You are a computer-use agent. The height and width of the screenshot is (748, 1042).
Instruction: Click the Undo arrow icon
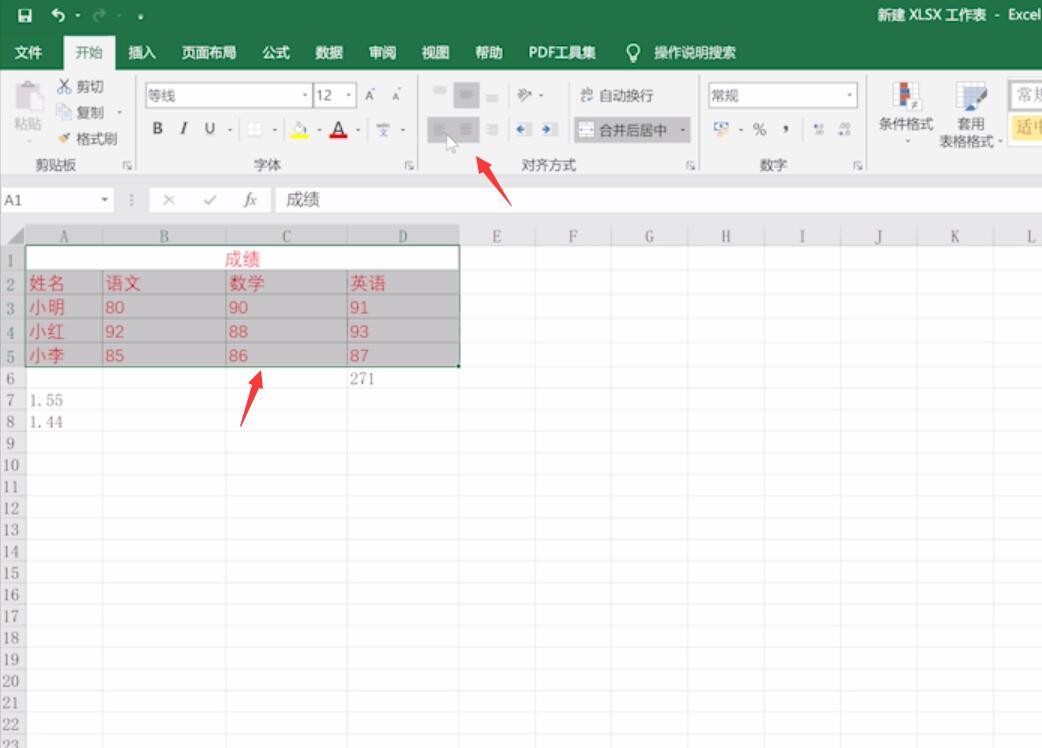[58, 15]
